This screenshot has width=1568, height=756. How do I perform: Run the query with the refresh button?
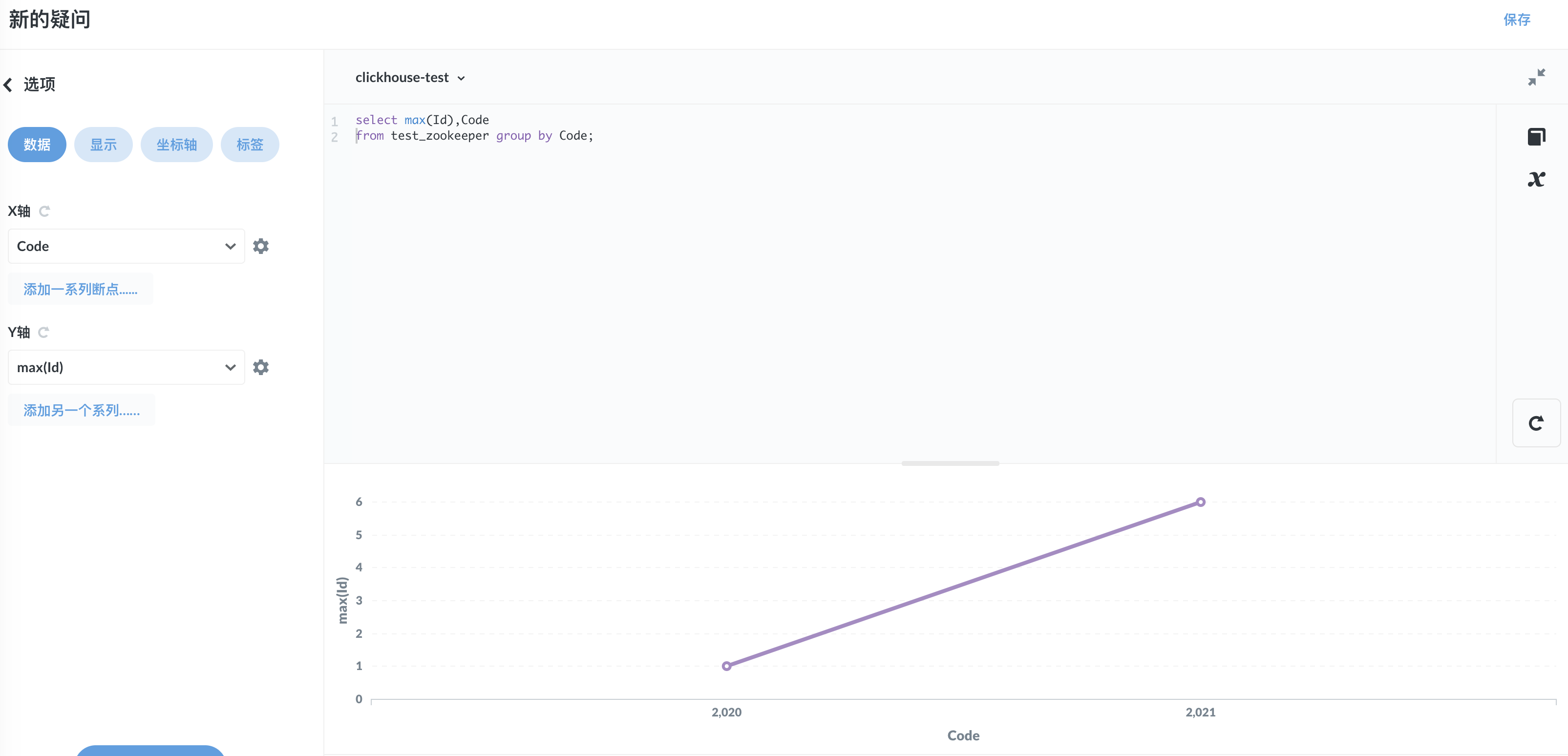click(x=1536, y=423)
